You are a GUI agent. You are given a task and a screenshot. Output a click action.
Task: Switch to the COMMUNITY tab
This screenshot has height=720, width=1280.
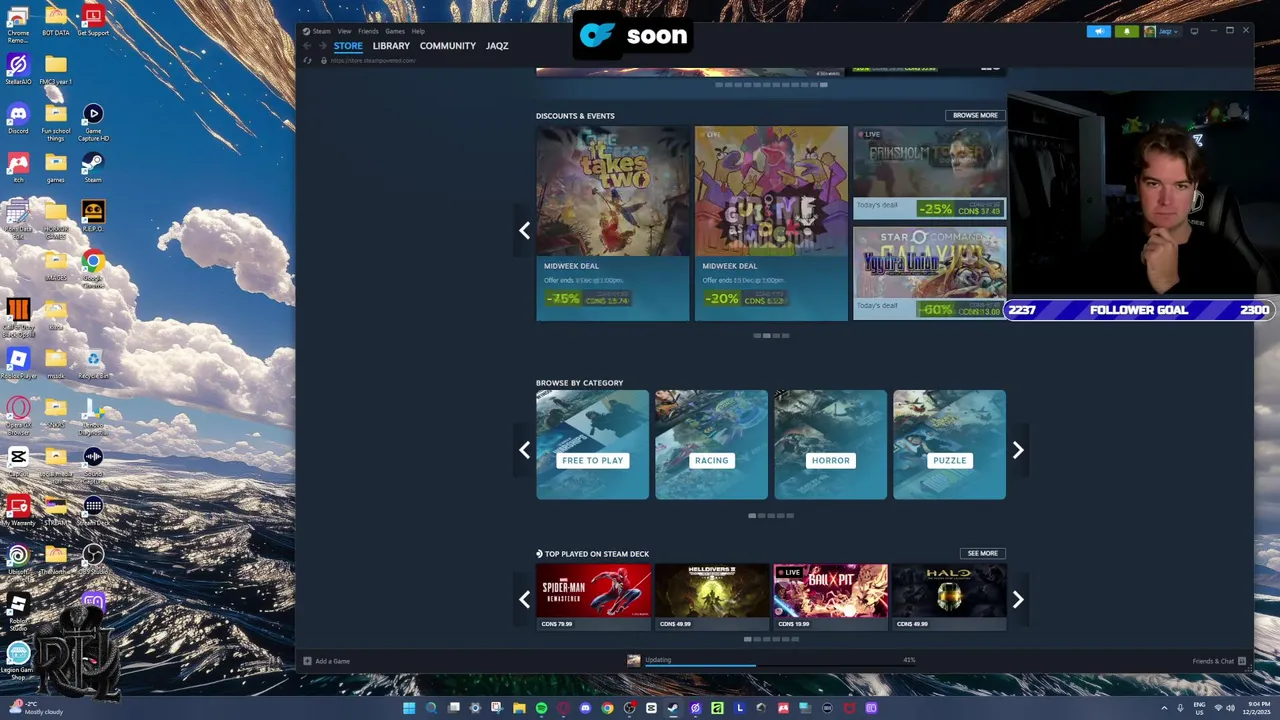pyautogui.click(x=448, y=46)
